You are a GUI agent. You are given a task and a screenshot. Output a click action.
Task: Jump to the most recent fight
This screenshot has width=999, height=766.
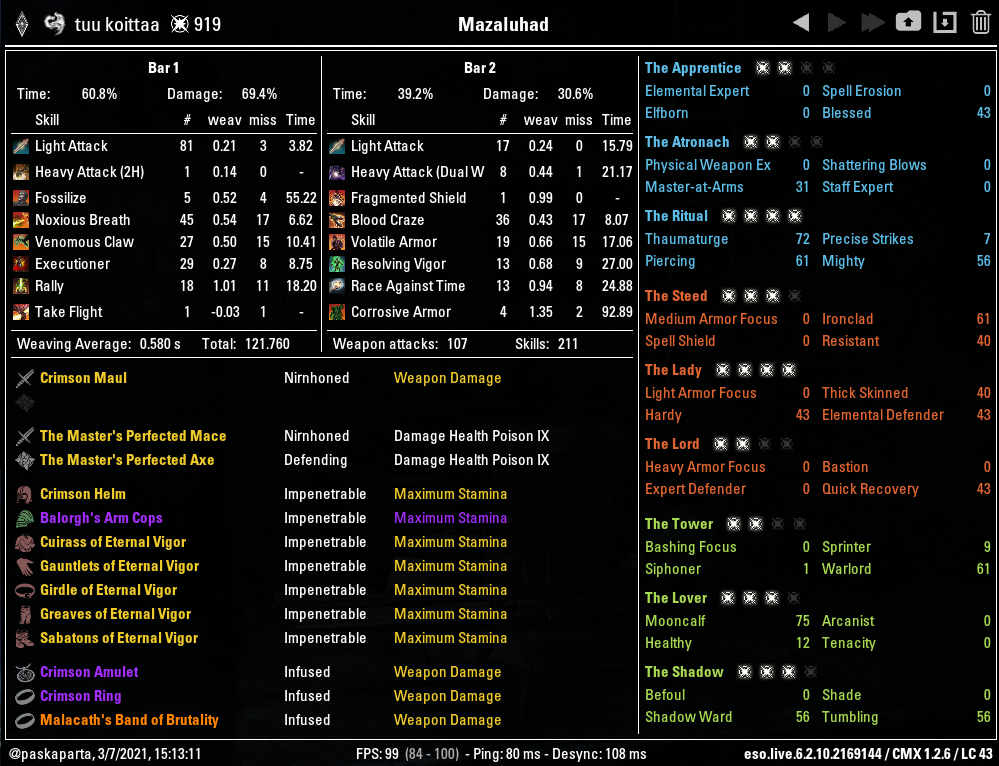pyautogui.click(x=872, y=23)
